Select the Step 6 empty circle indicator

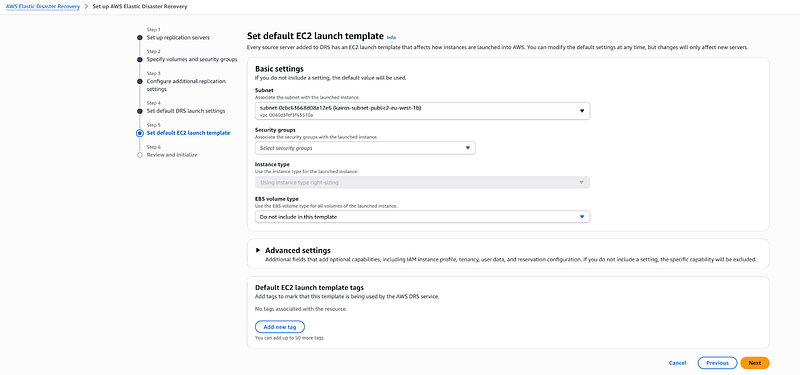tap(140, 155)
